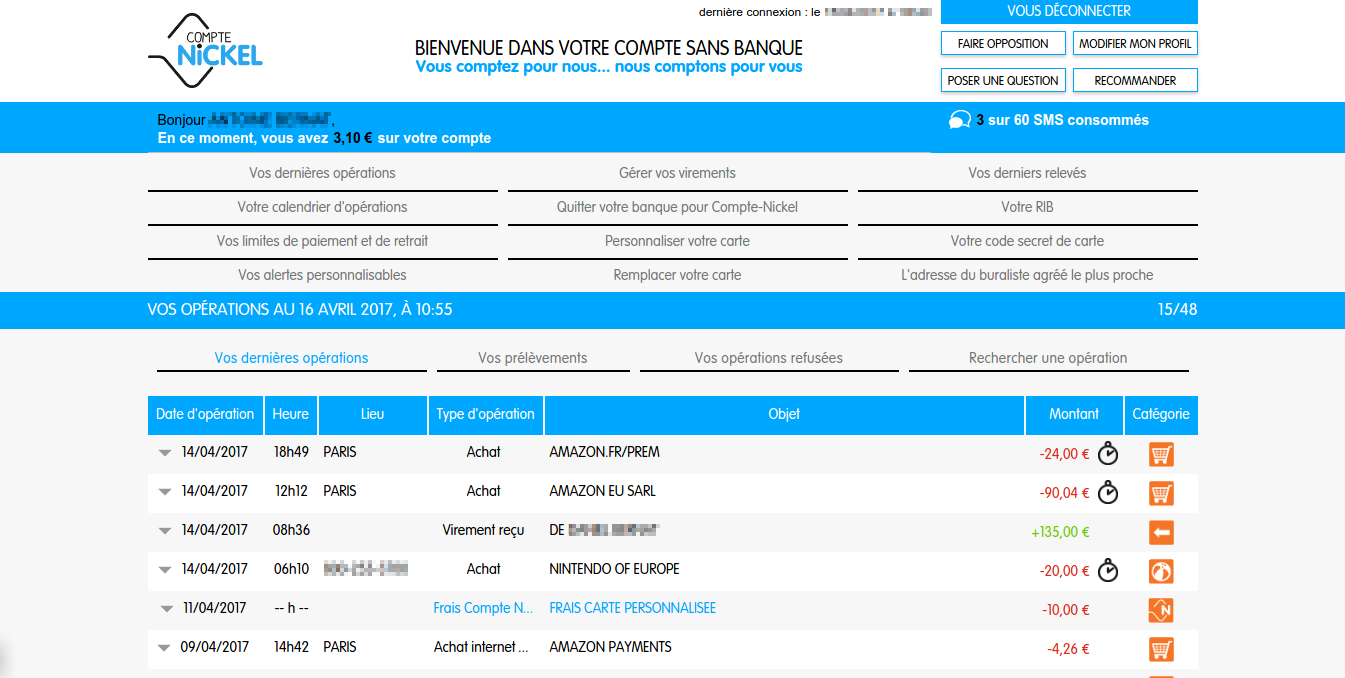This screenshot has width=1345, height=678.
Task: Click the NINTENDO OF EUROPE object text
Action: (x=615, y=569)
